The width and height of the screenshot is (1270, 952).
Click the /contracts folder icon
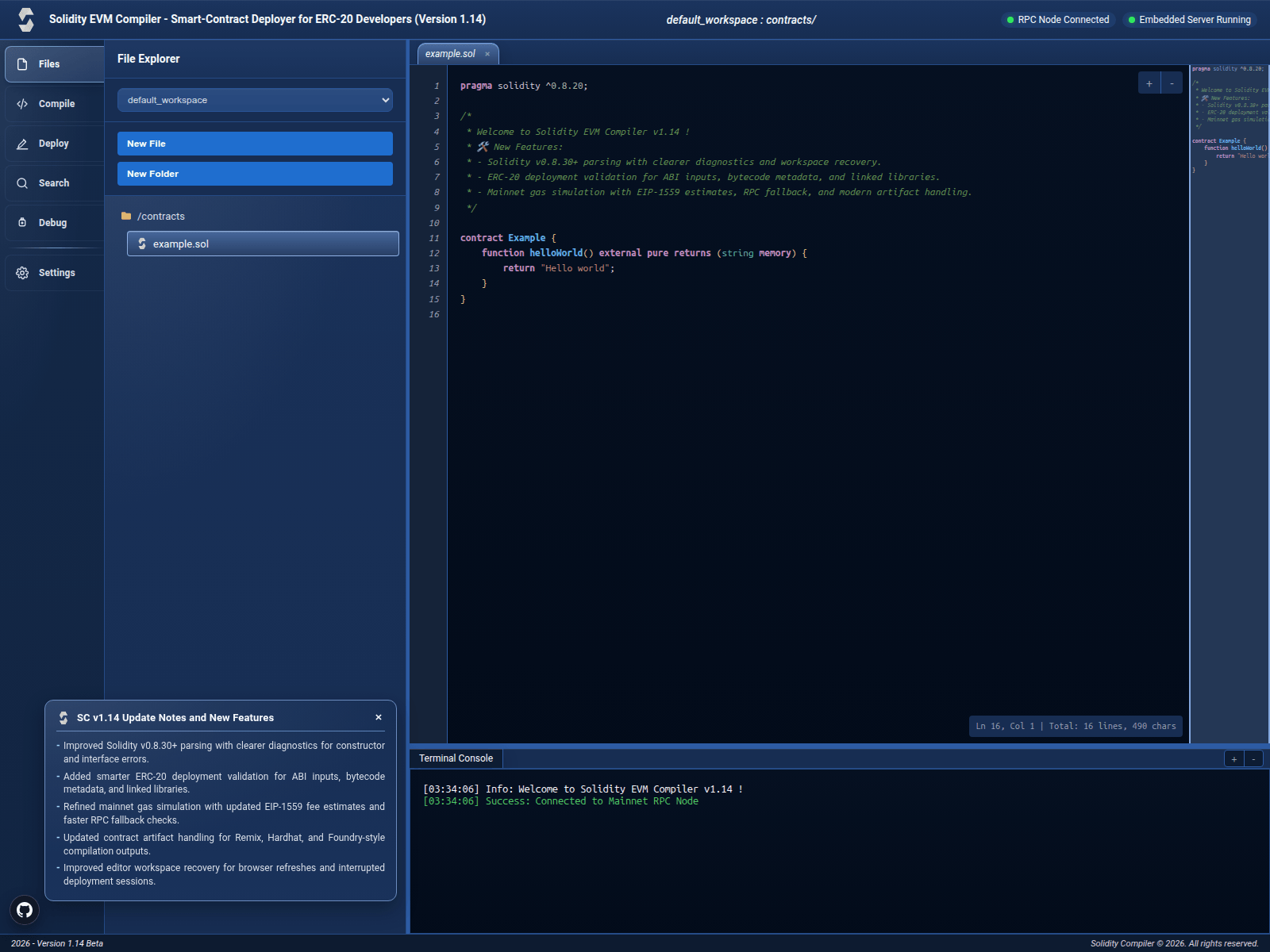(x=126, y=216)
